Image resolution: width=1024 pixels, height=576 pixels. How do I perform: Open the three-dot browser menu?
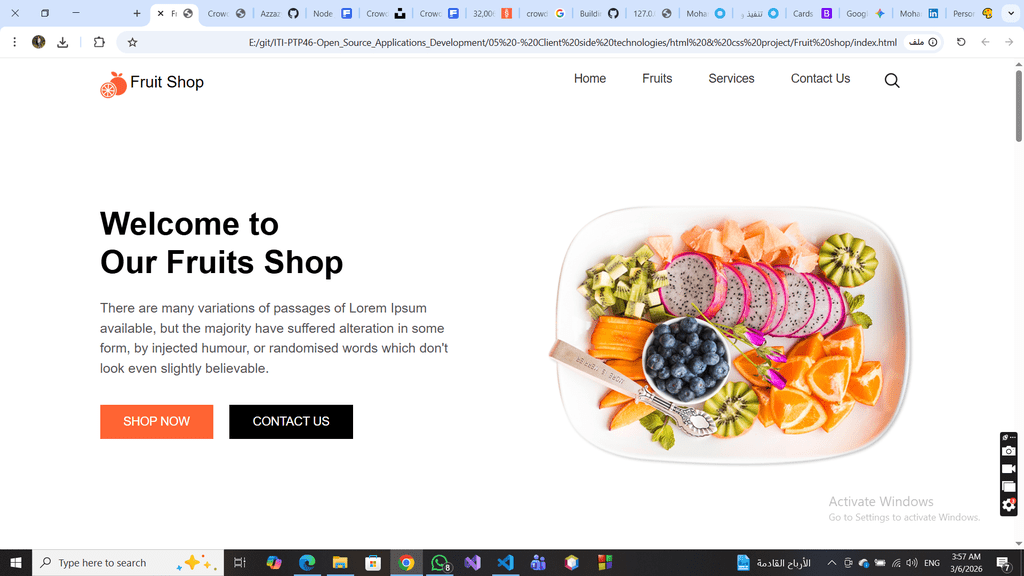tap(14, 42)
